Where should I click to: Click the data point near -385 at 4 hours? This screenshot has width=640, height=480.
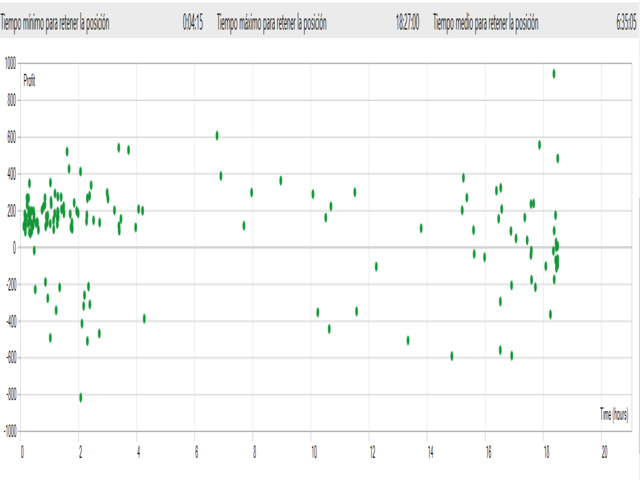(144, 318)
